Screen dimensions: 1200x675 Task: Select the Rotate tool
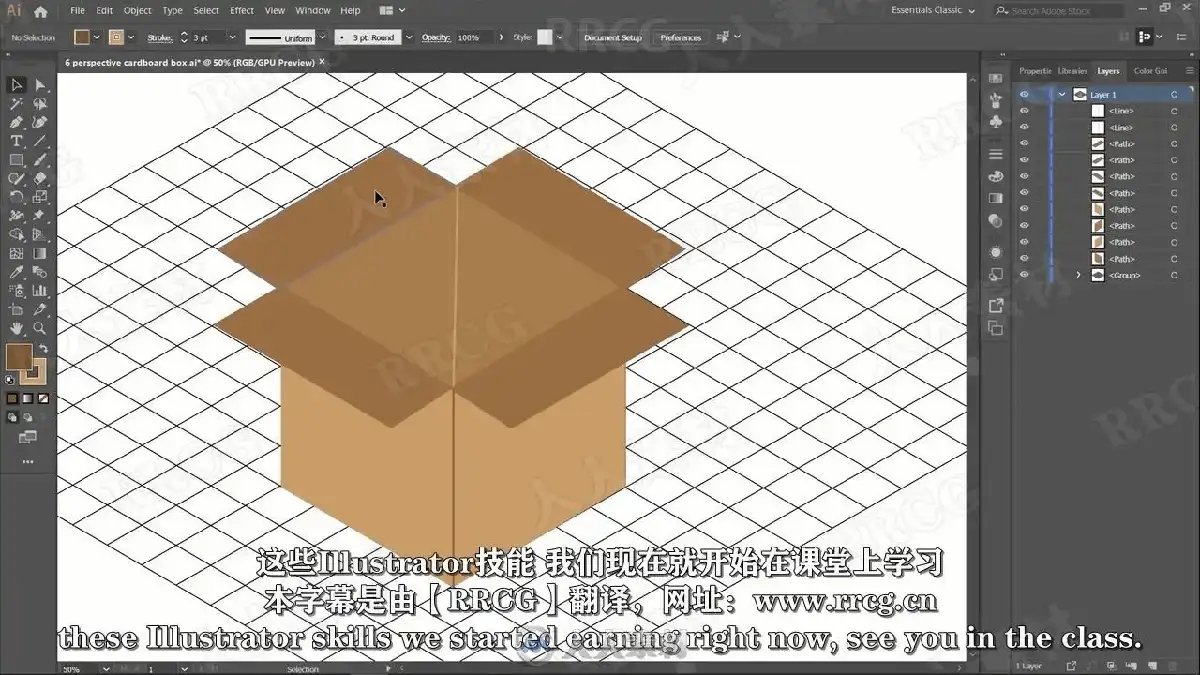(x=17, y=197)
